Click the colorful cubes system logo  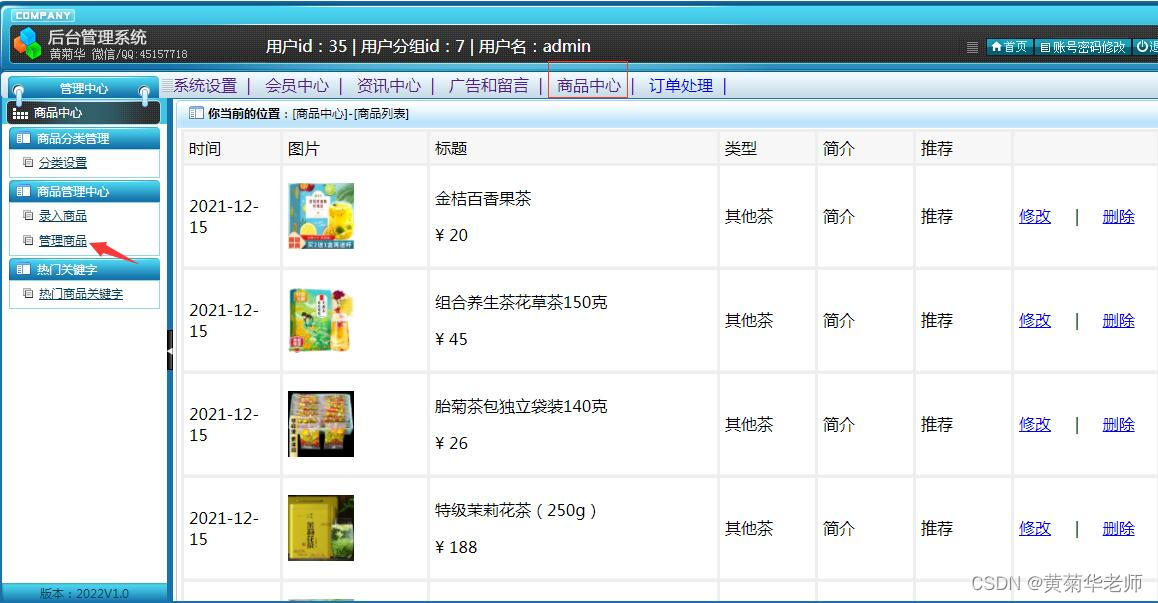coord(27,43)
